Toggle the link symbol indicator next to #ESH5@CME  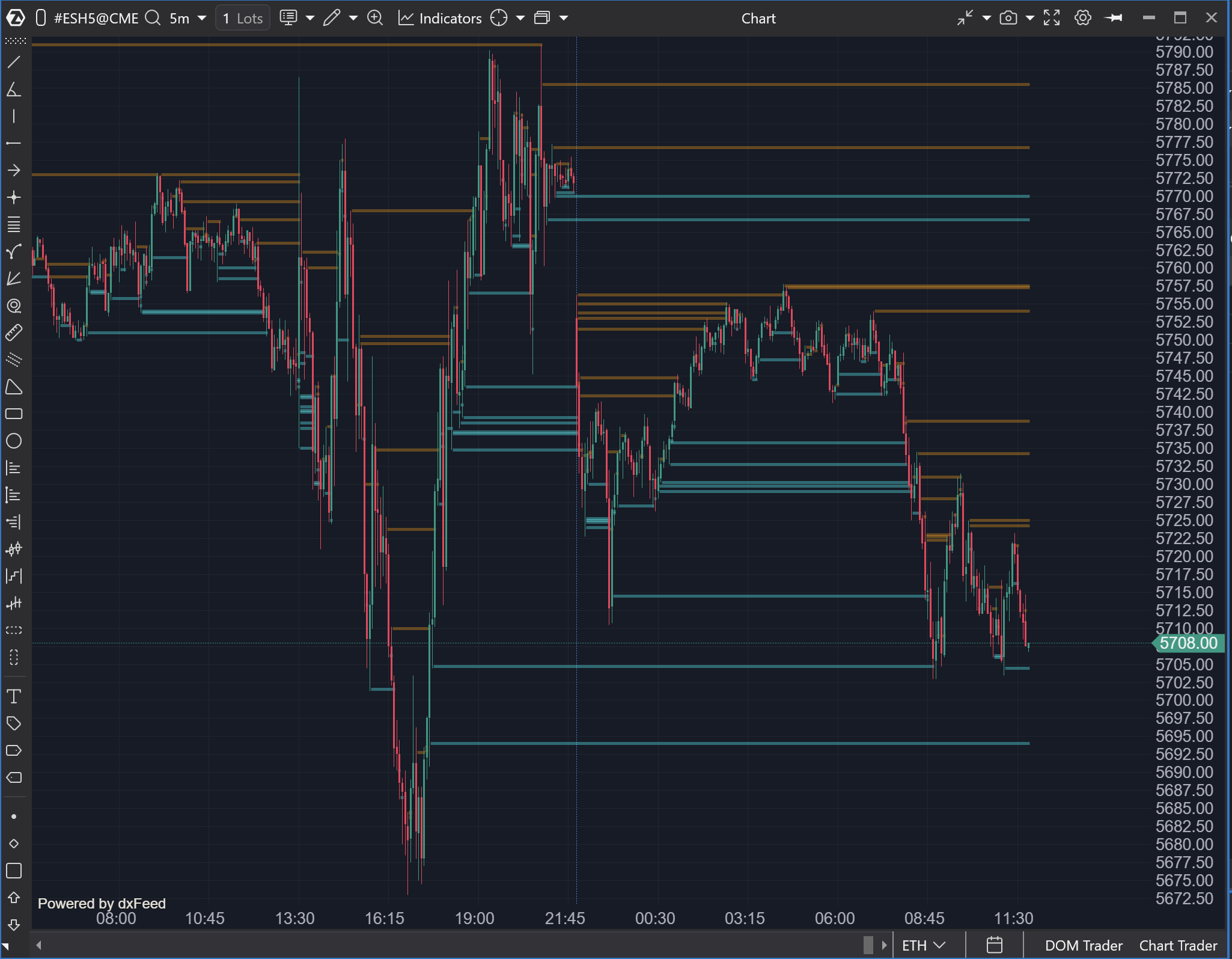coord(41,18)
